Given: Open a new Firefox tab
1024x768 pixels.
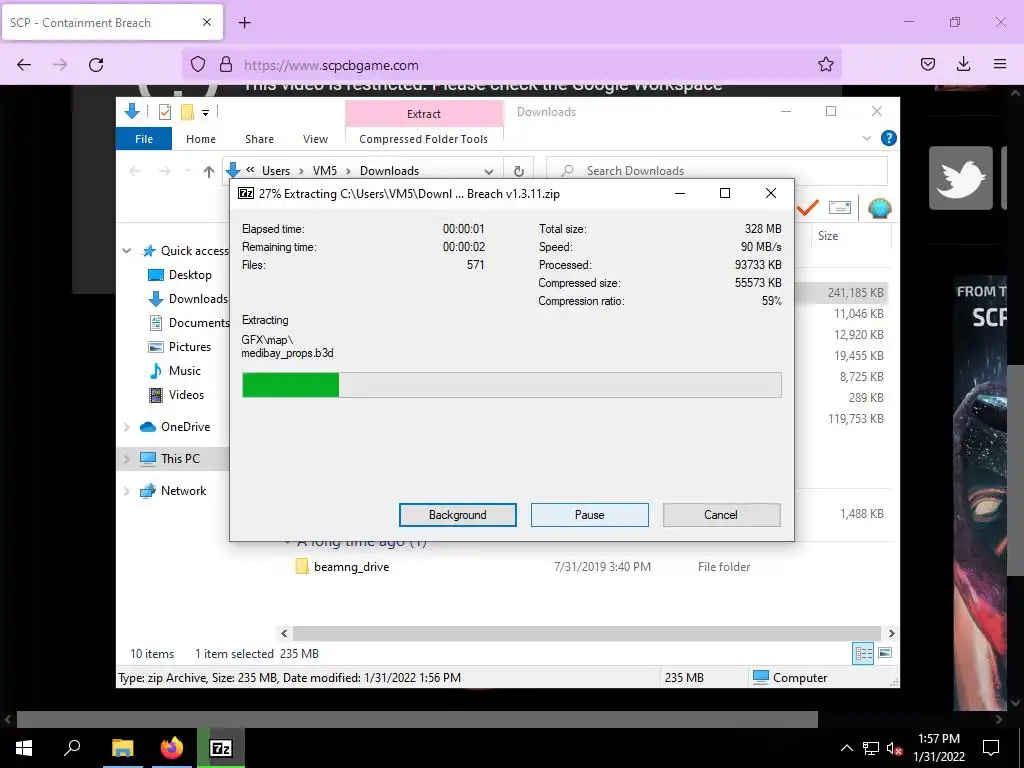Looking at the screenshot, I should (x=244, y=23).
